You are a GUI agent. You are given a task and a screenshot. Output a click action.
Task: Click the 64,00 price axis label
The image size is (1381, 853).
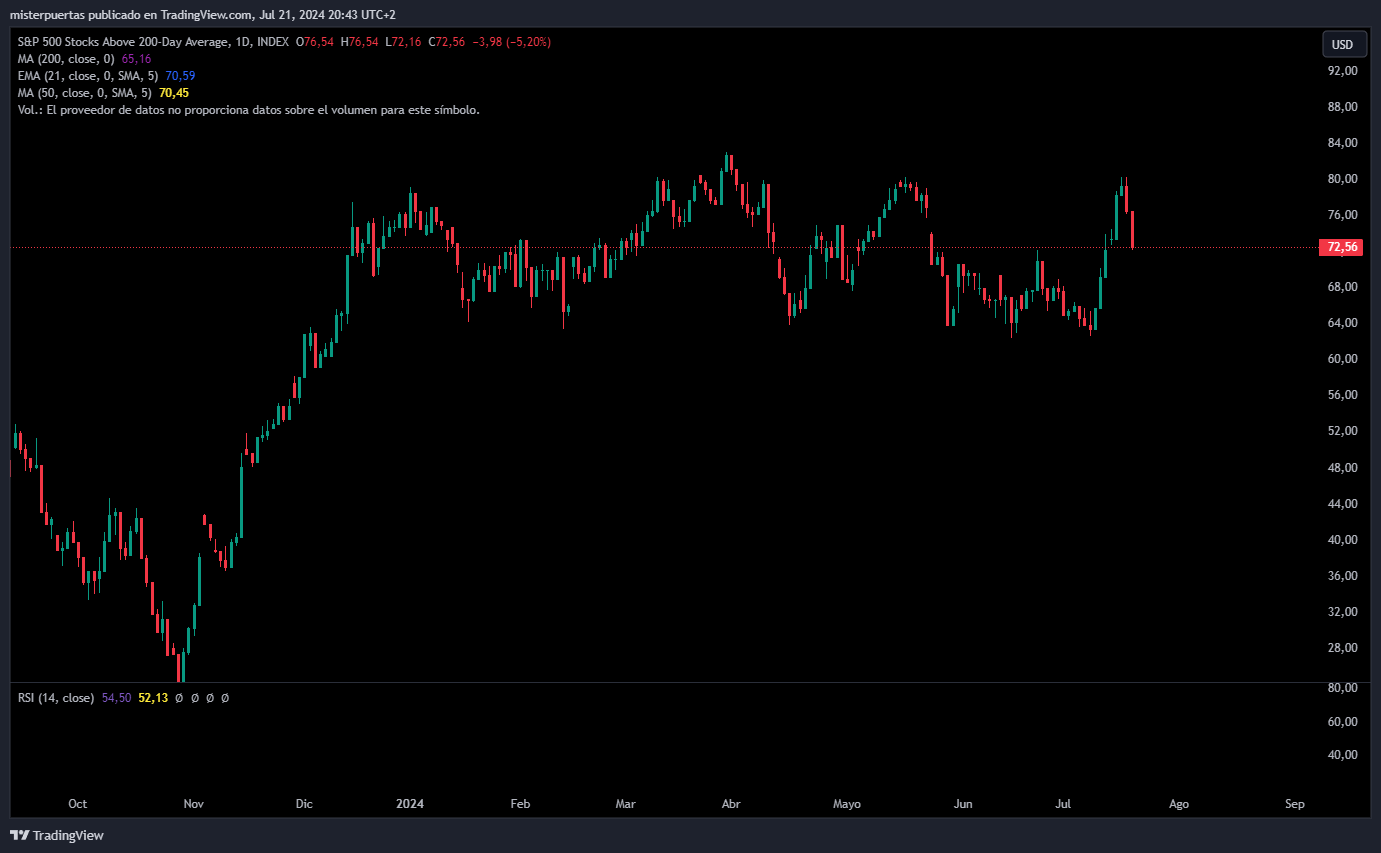point(1342,323)
